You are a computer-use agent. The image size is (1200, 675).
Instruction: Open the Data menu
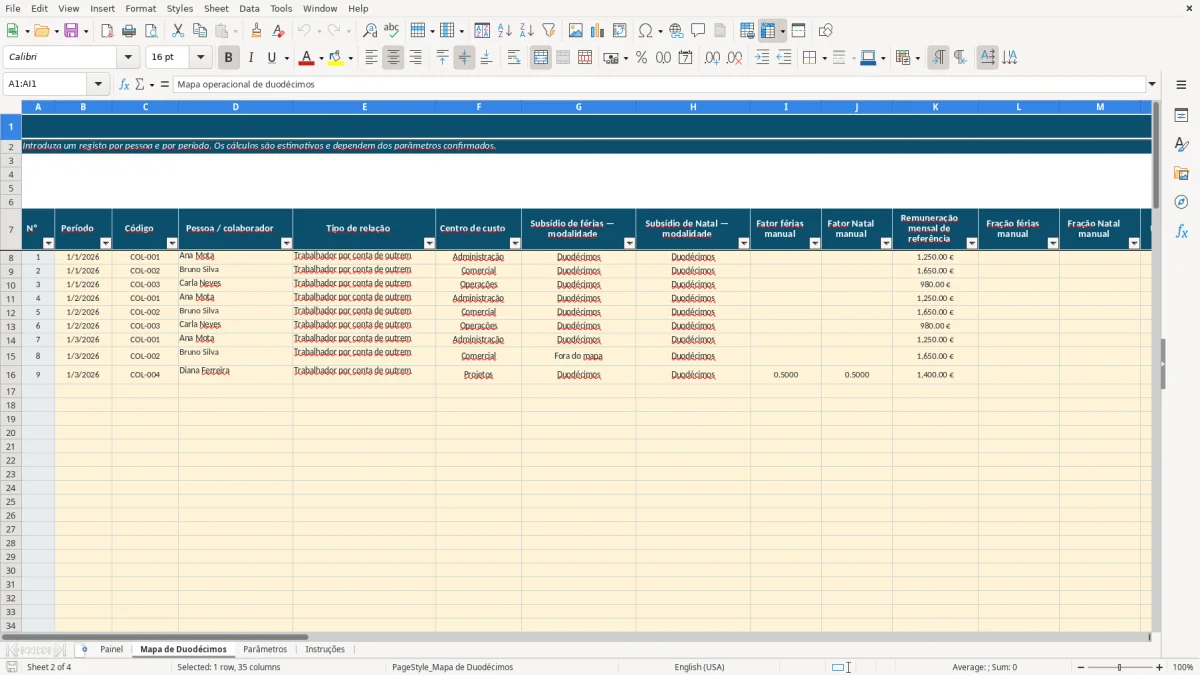[x=249, y=8]
